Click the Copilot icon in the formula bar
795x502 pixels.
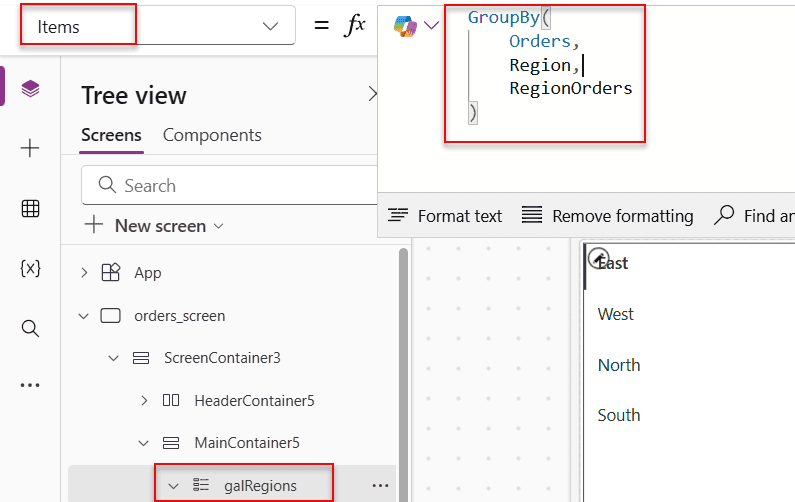coord(406,26)
